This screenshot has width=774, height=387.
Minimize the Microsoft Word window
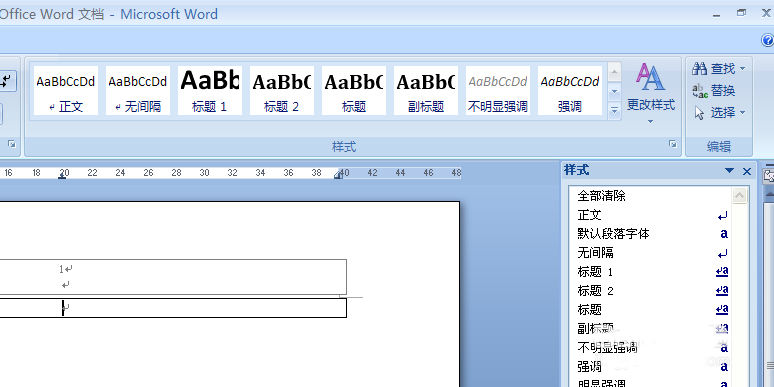point(716,15)
